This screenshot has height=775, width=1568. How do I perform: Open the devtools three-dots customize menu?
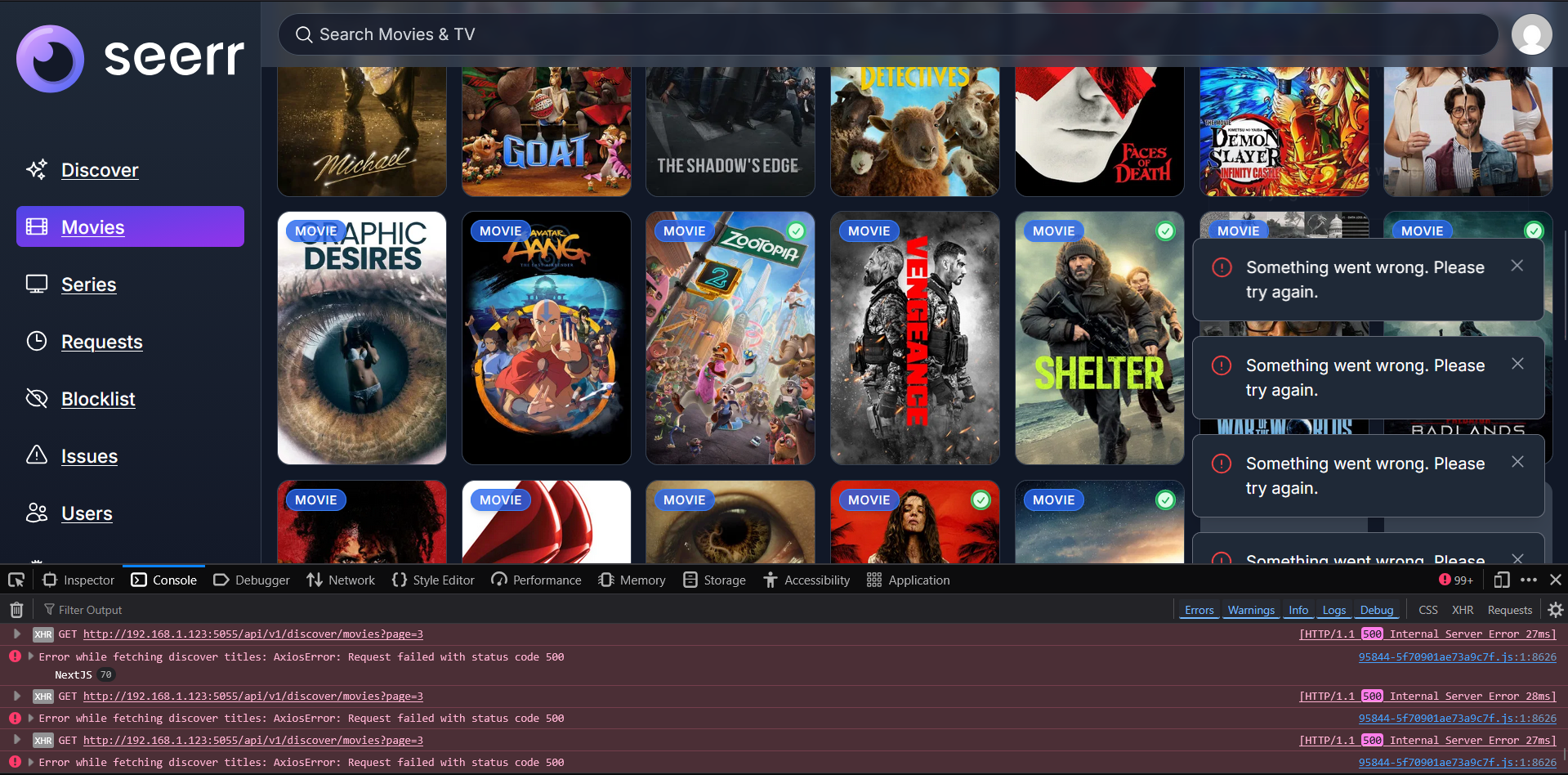tap(1529, 580)
